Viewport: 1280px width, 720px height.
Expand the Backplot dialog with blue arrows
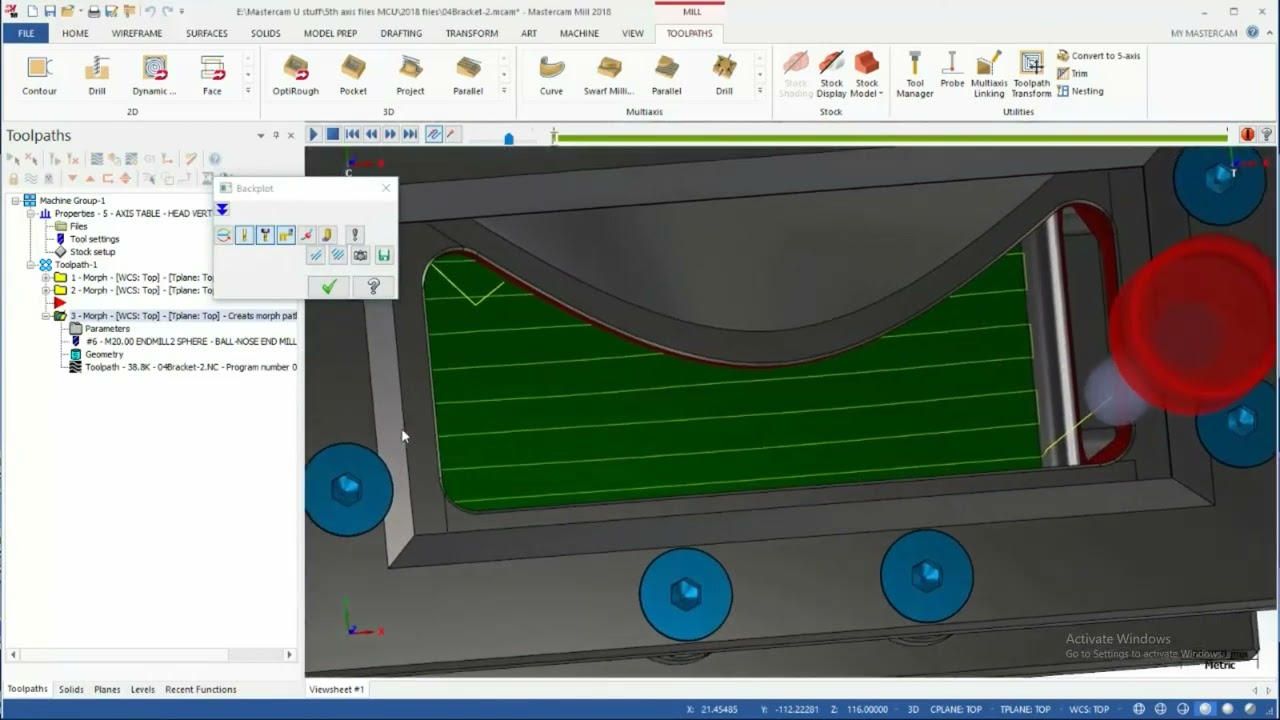(x=222, y=209)
